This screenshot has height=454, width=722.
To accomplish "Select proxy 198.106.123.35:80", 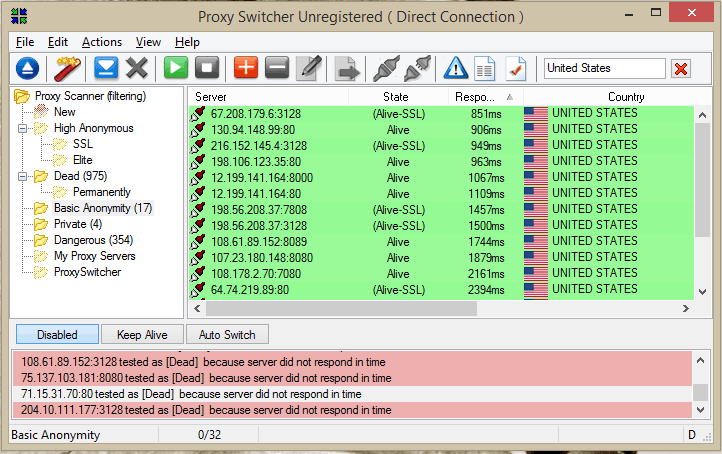I will point(441,162).
